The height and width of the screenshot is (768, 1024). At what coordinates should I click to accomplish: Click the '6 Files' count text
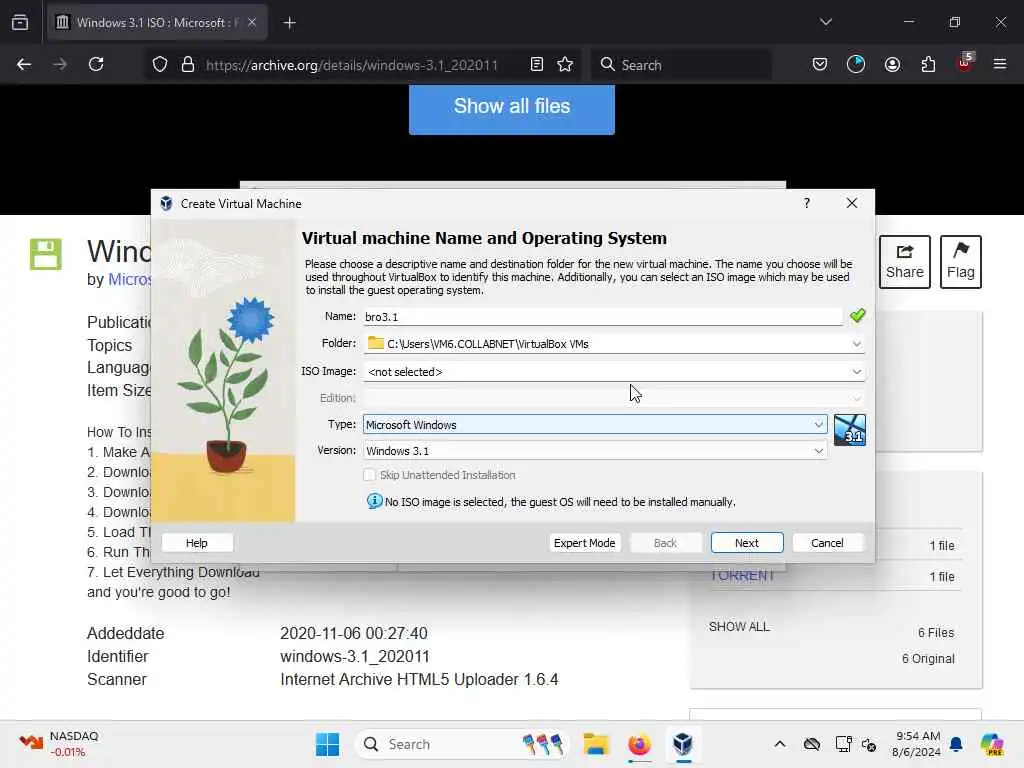[936, 632]
